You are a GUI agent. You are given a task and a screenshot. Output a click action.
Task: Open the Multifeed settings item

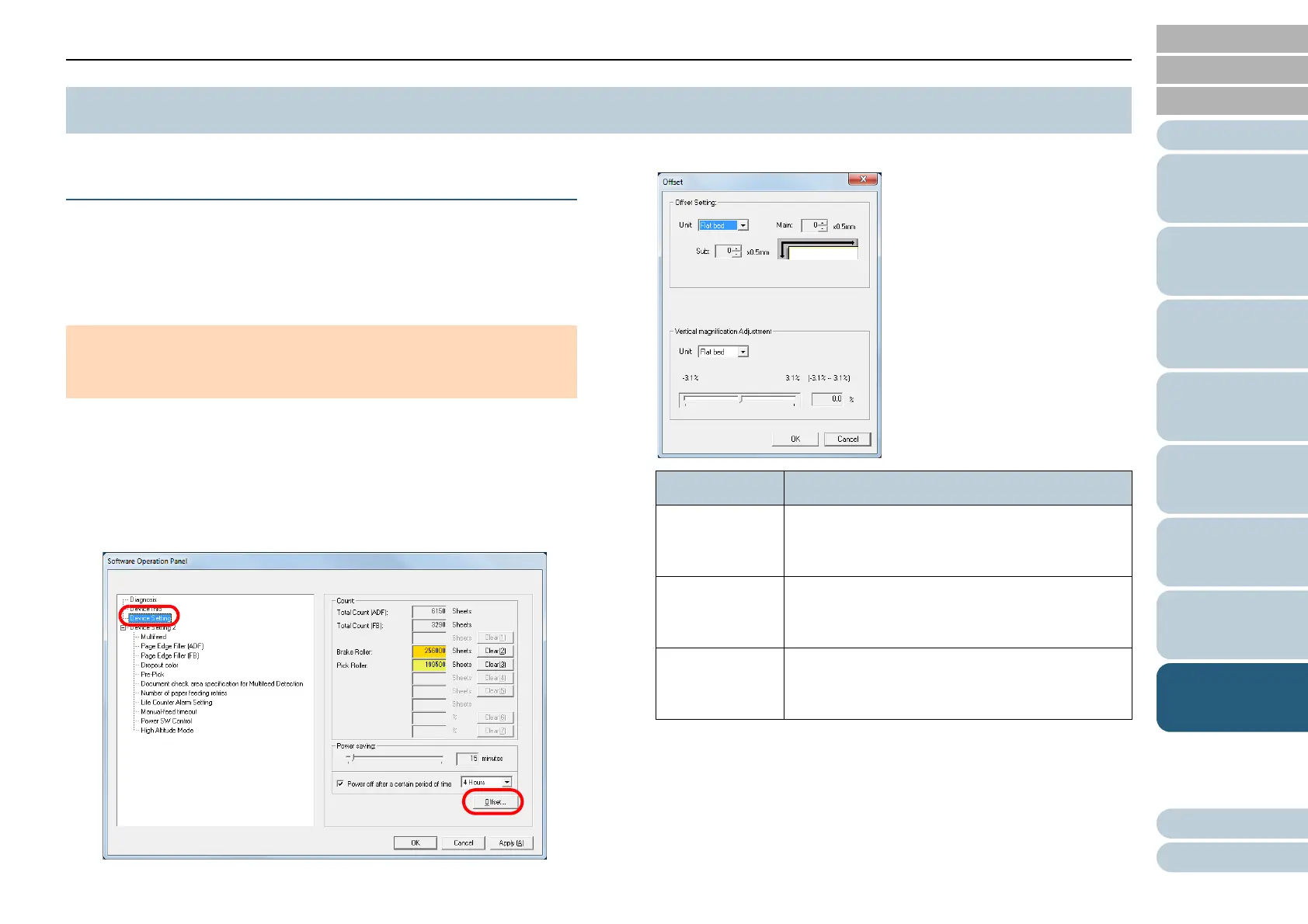(153, 637)
